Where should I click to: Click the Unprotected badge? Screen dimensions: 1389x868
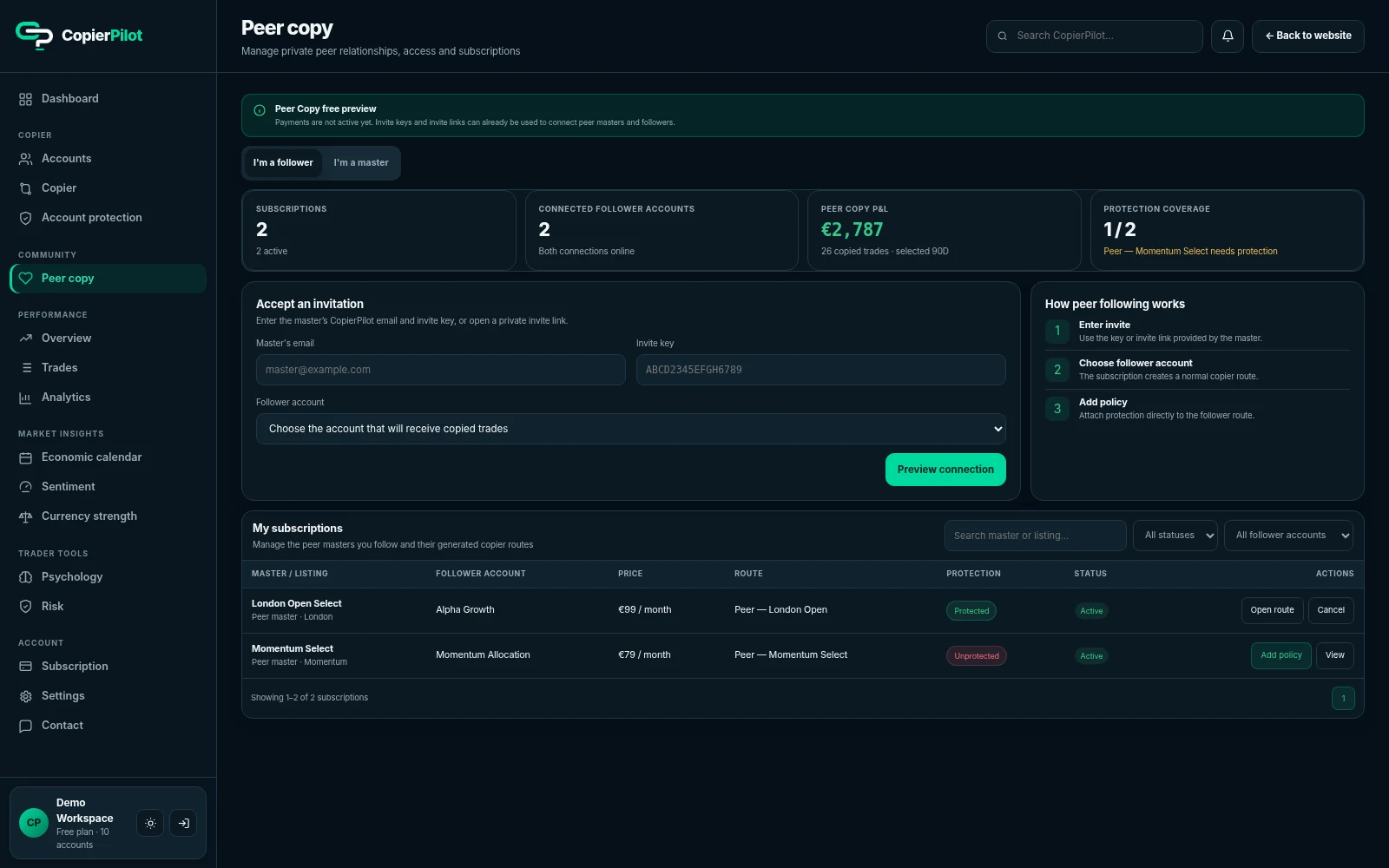[x=977, y=656]
